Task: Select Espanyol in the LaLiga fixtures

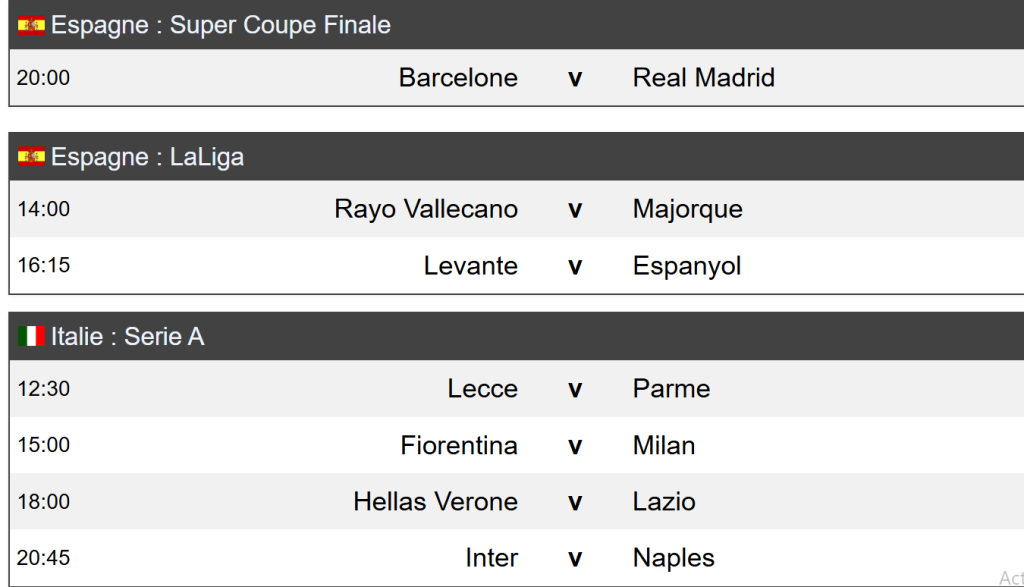Action: [687, 266]
